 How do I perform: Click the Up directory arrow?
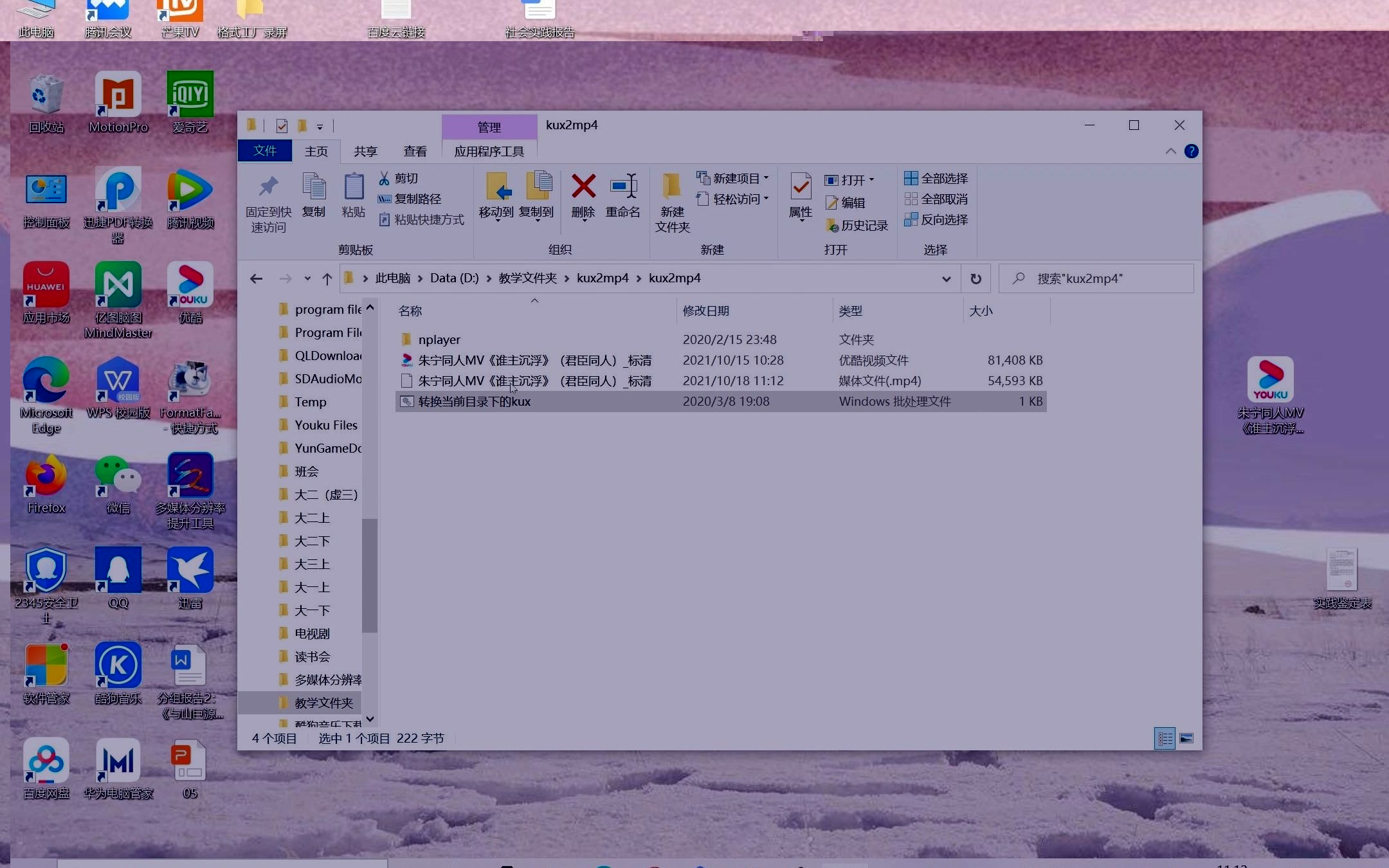pyautogui.click(x=327, y=278)
